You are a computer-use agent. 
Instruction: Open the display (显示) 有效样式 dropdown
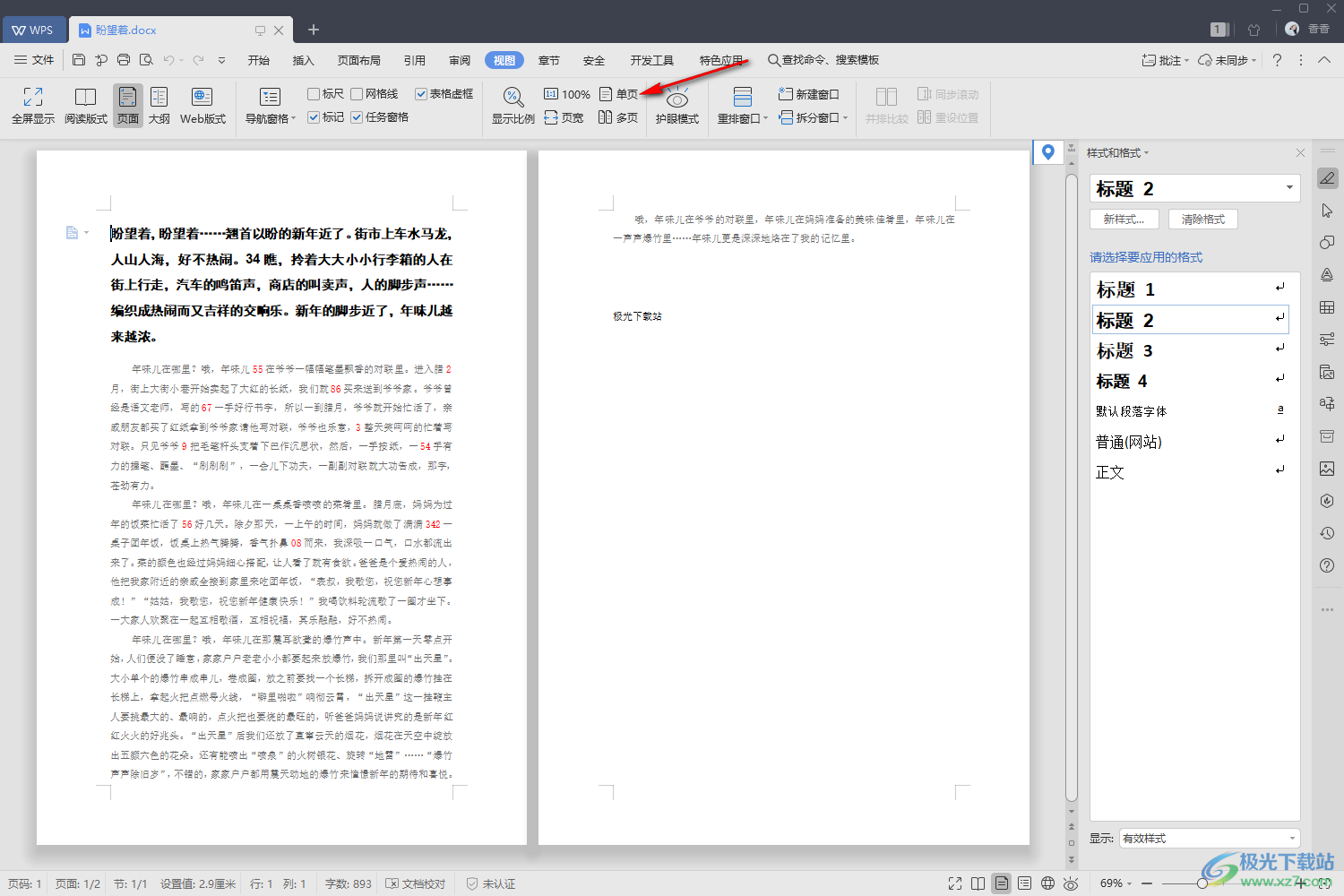coord(1209,839)
